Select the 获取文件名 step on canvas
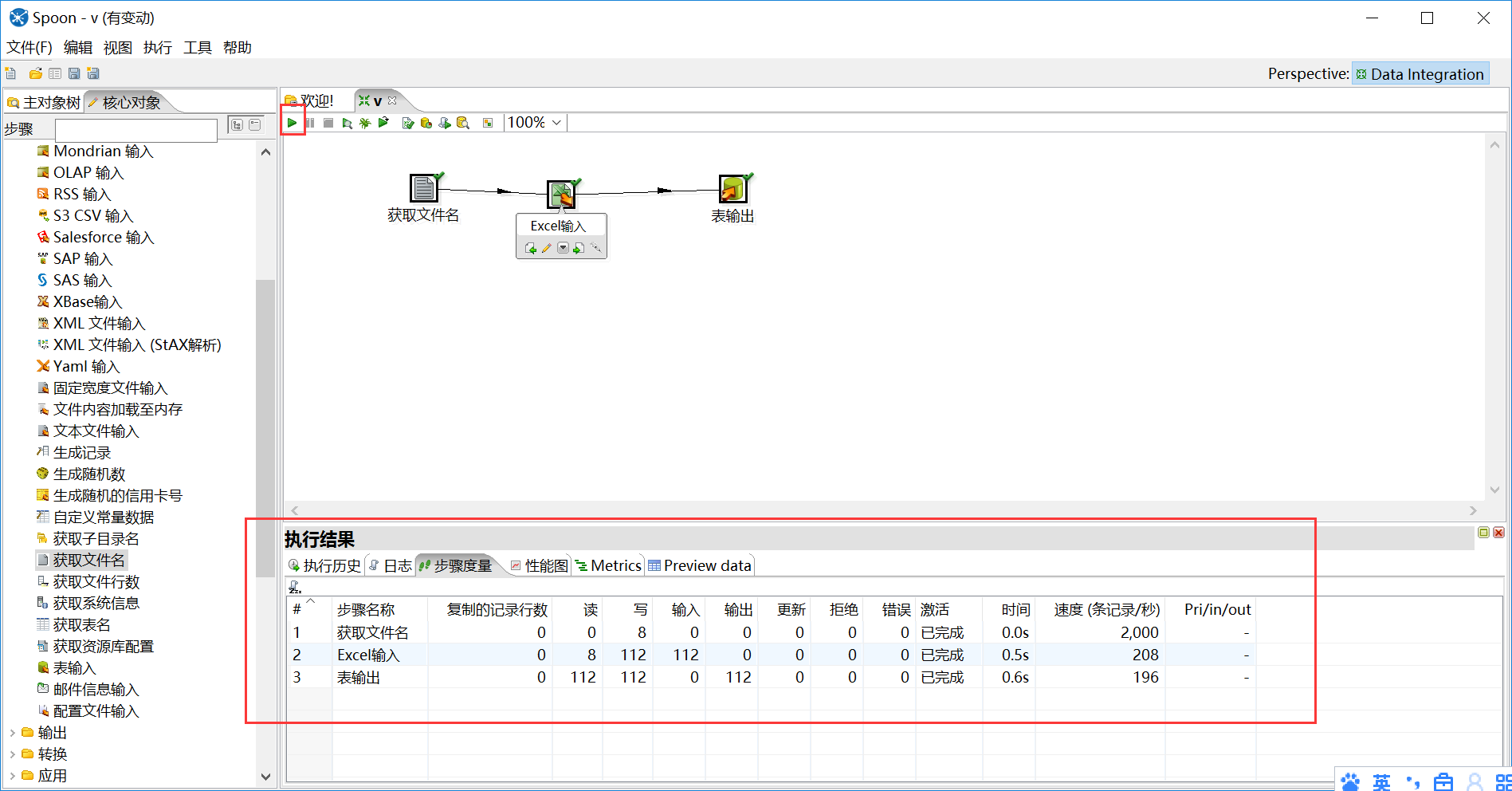 pos(424,188)
